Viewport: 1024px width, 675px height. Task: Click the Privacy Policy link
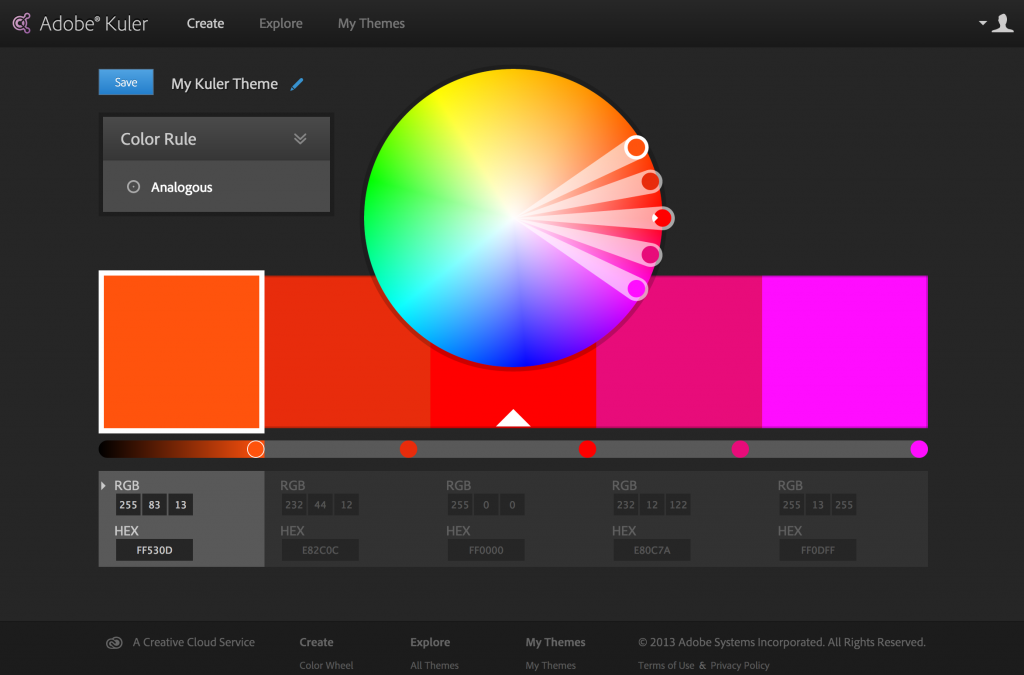(739, 664)
